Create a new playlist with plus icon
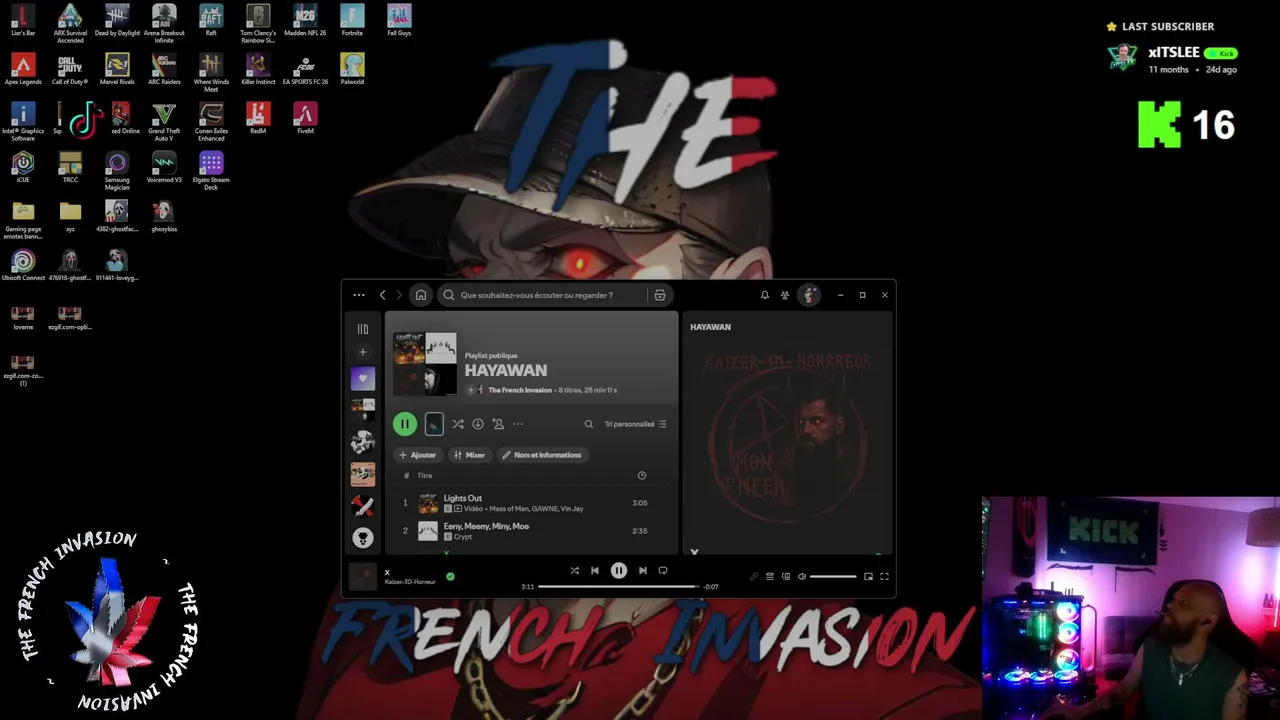This screenshot has width=1280, height=720. (x=363, y=352)
